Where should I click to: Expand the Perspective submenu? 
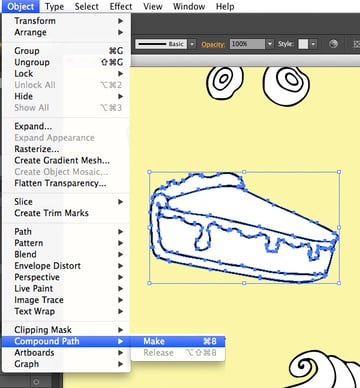pos(66,277)
